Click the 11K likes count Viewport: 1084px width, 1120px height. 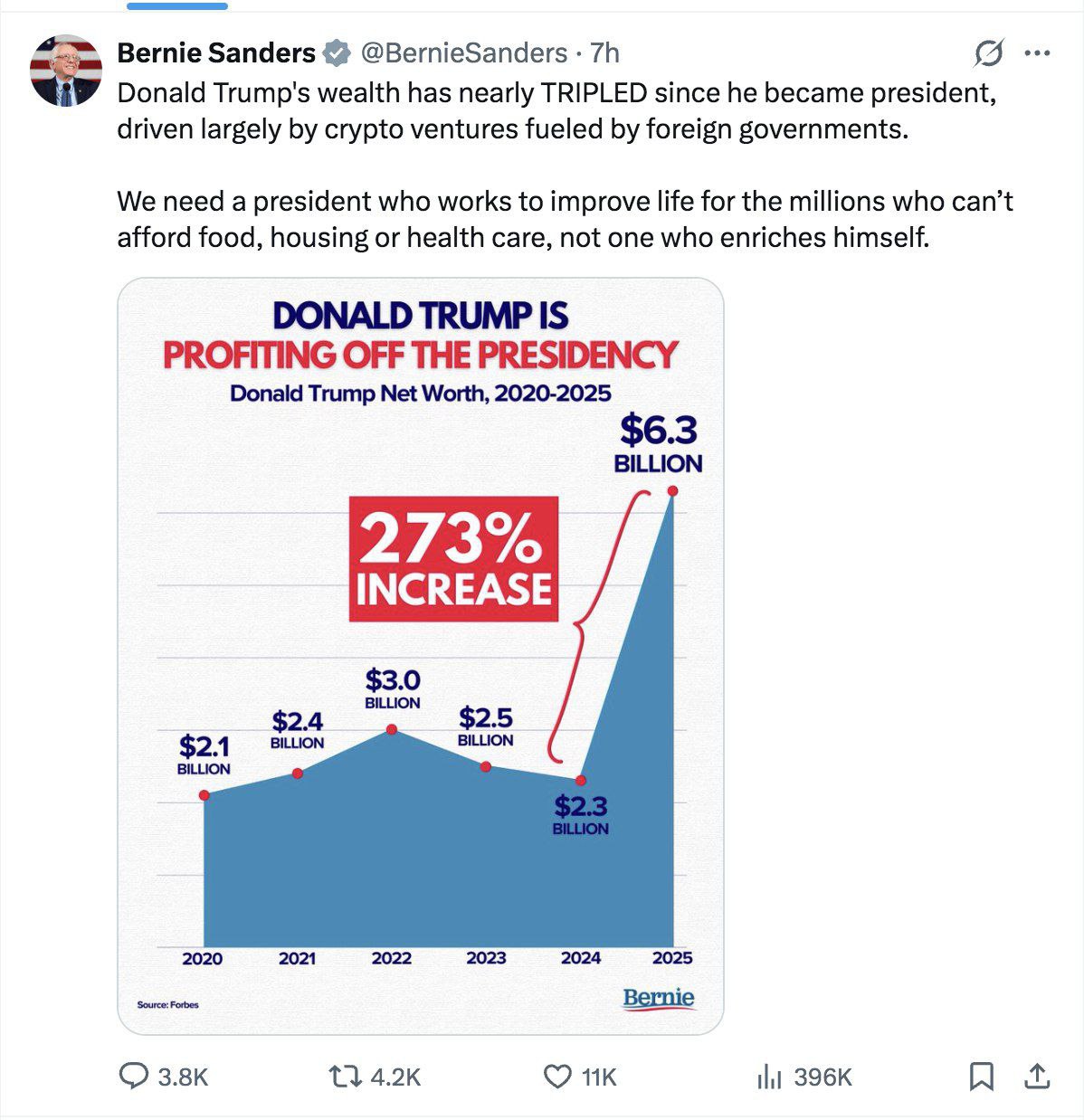[x=599, y=1077]
